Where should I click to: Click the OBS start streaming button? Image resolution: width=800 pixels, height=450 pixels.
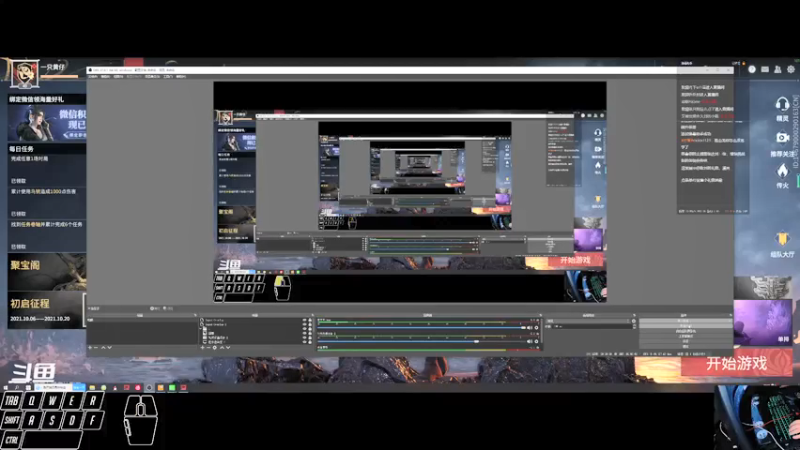[685, 321]
